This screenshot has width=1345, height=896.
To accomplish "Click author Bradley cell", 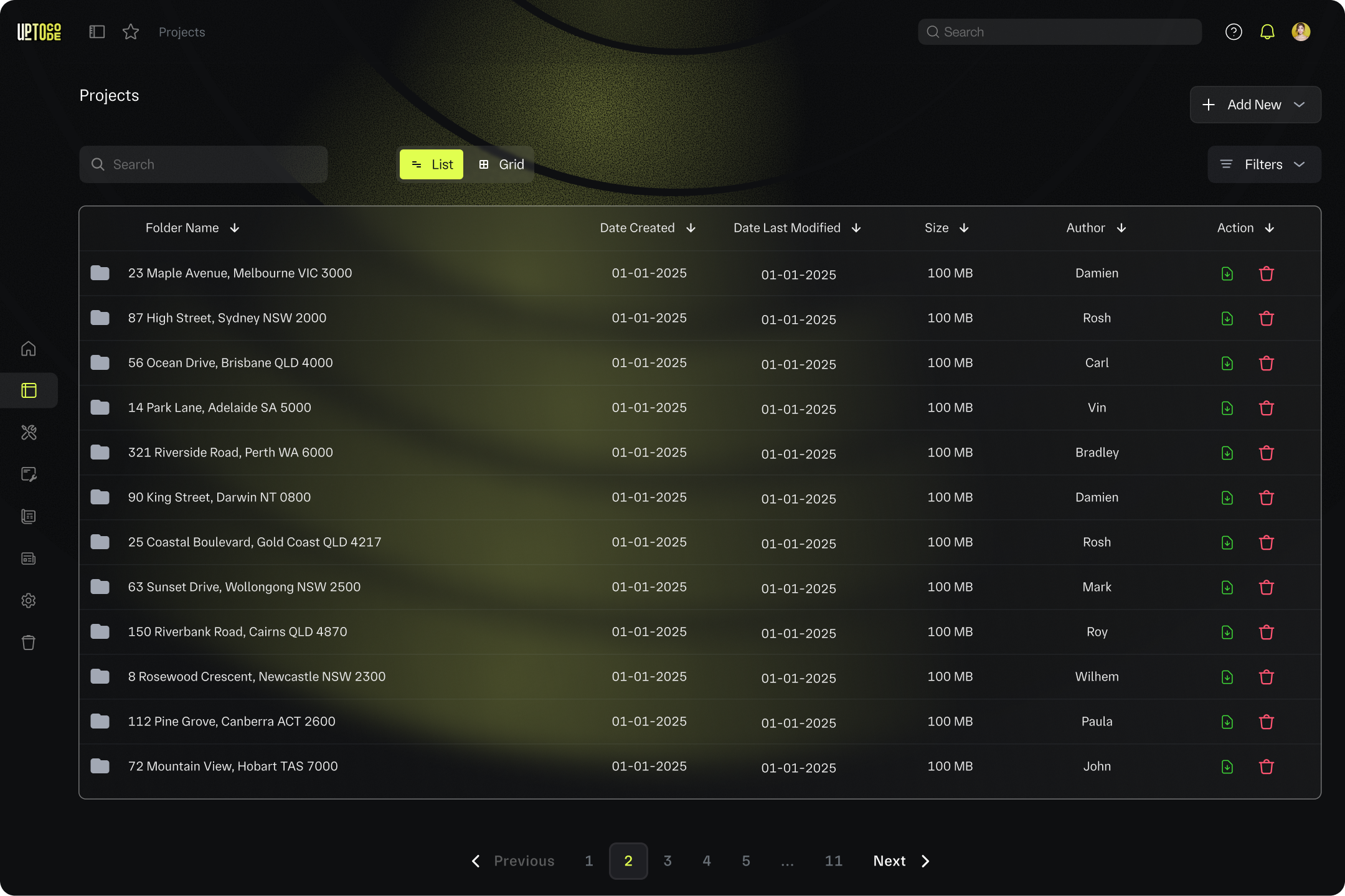I will (x=1097, y=453).
